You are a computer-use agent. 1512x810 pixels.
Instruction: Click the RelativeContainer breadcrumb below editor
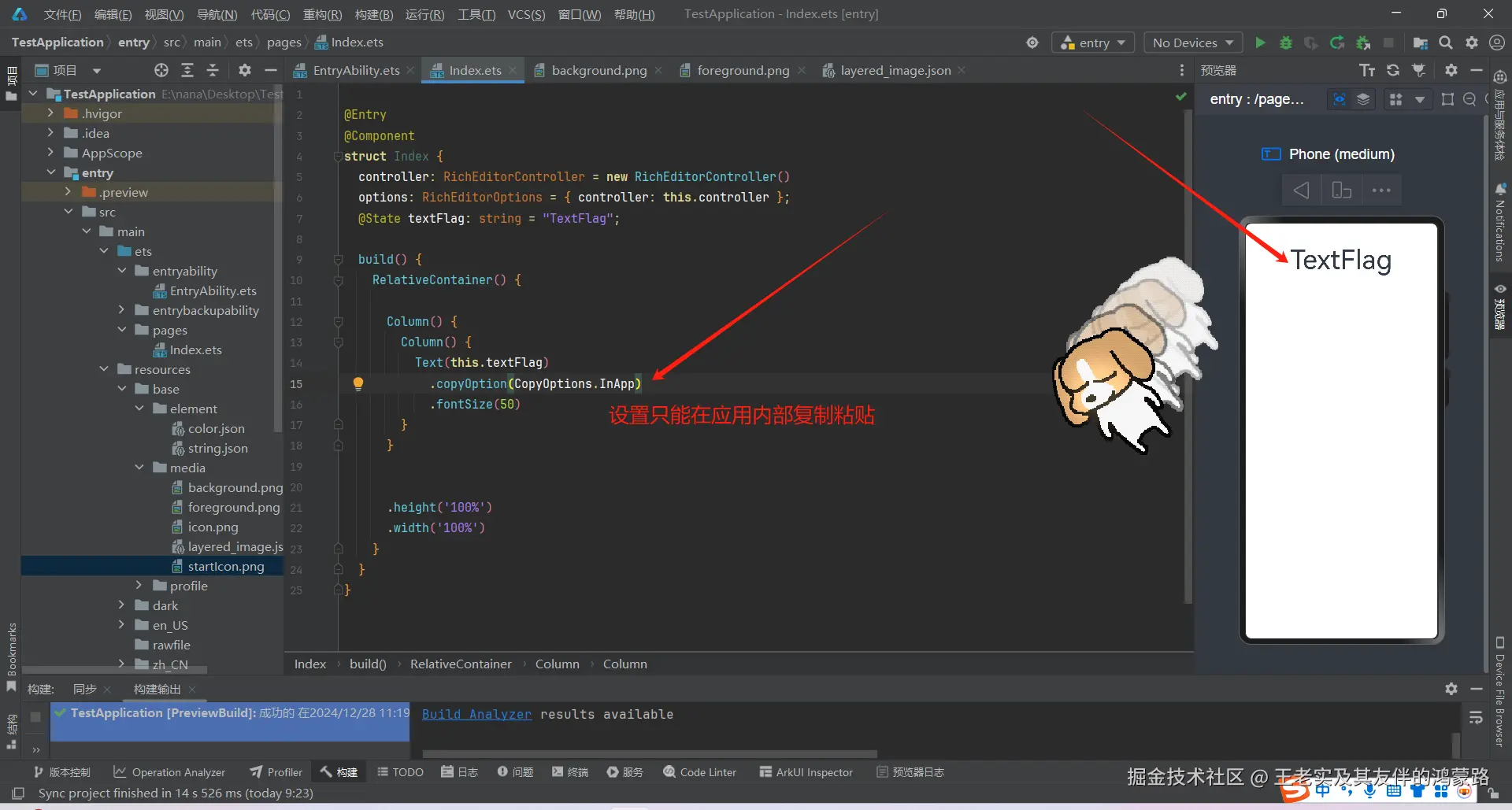point(461,664)
